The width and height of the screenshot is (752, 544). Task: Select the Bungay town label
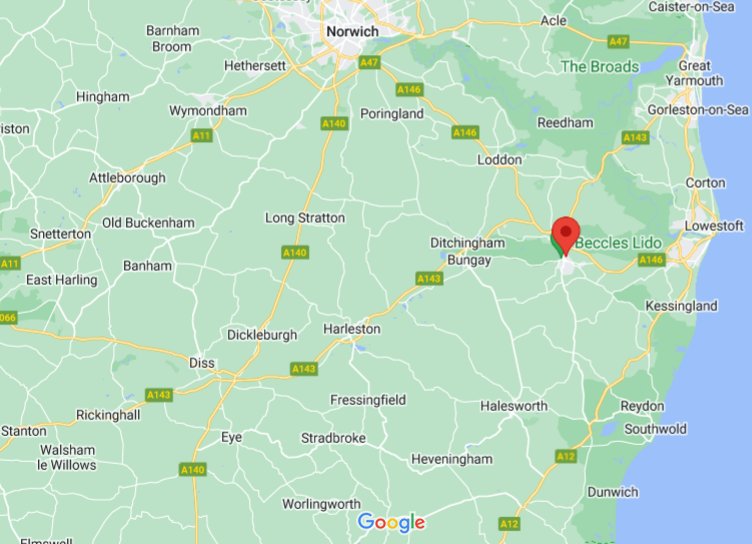[469, 260]
